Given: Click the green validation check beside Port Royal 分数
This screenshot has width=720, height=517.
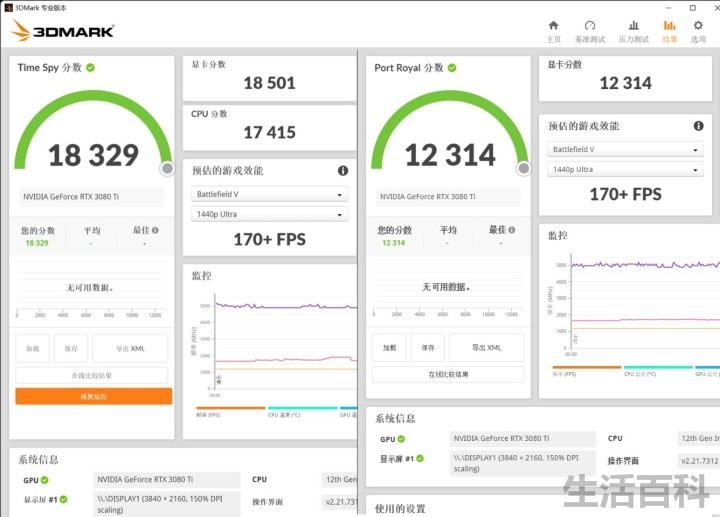Looking at the screenshot, I should click(452, 68).
